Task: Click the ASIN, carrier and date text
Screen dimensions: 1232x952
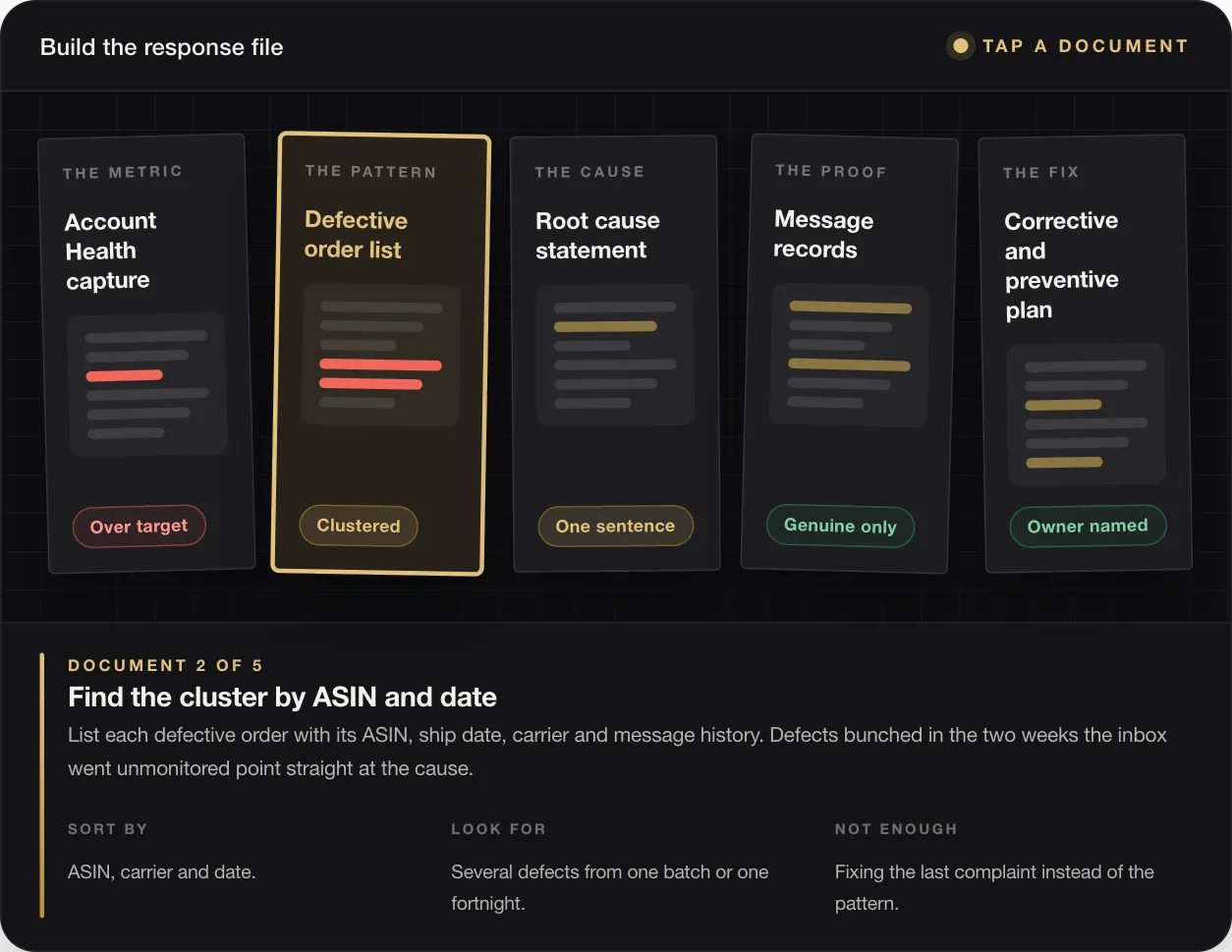Action: pyautogui.click(x=161, y=871)
